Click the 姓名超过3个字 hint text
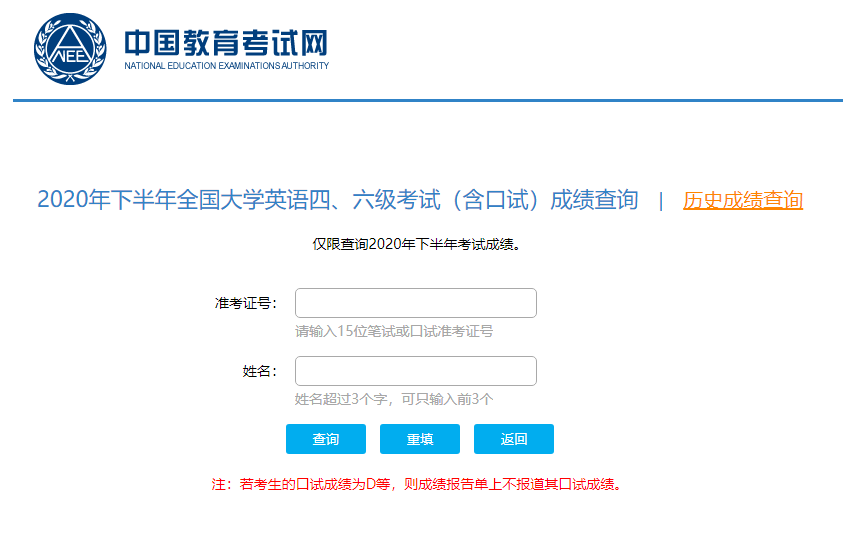The image size is (843, 550). (x=393, y=399)
